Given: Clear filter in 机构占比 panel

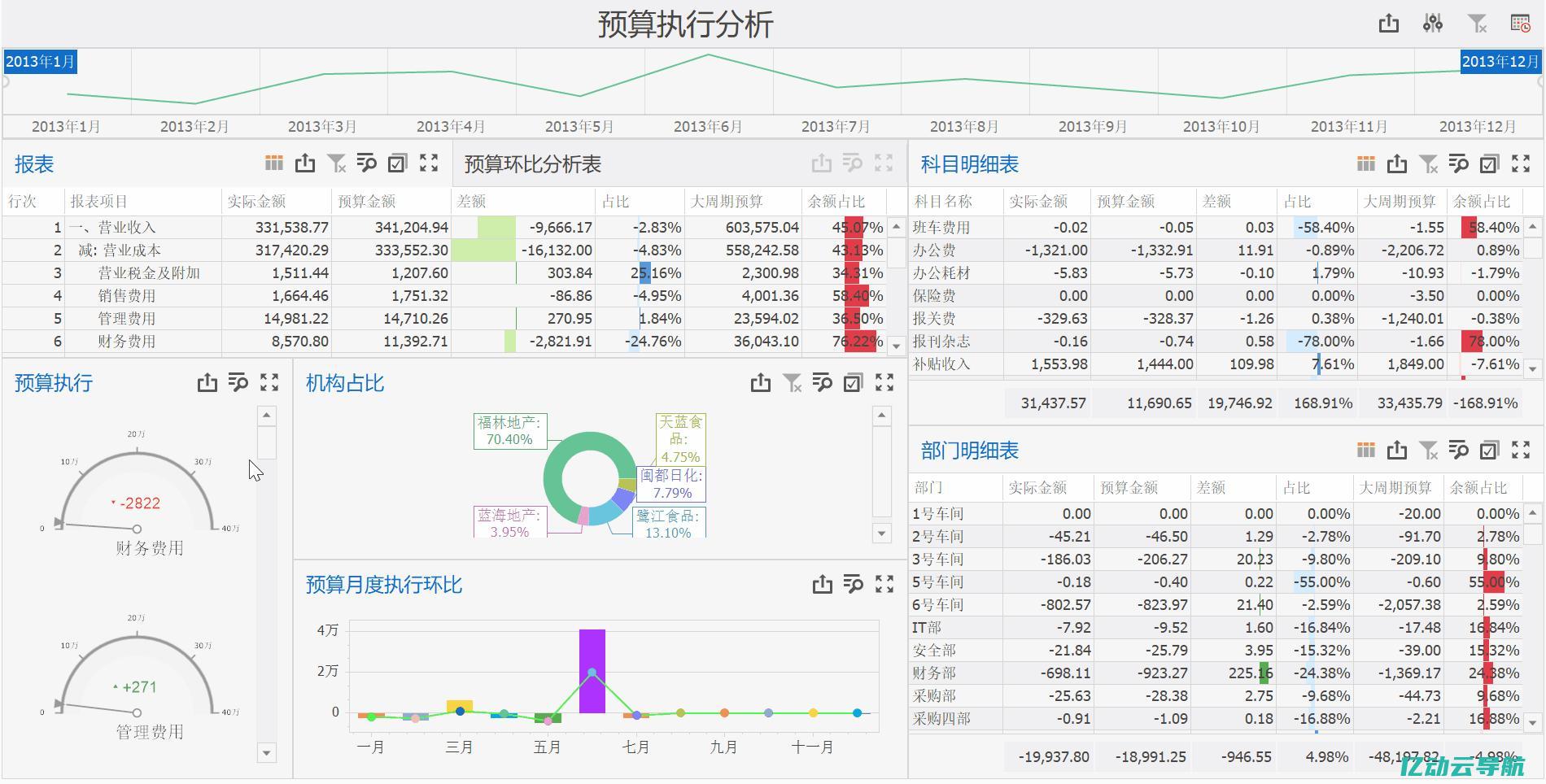Looking at the screenshot, I should pos(792,382).
